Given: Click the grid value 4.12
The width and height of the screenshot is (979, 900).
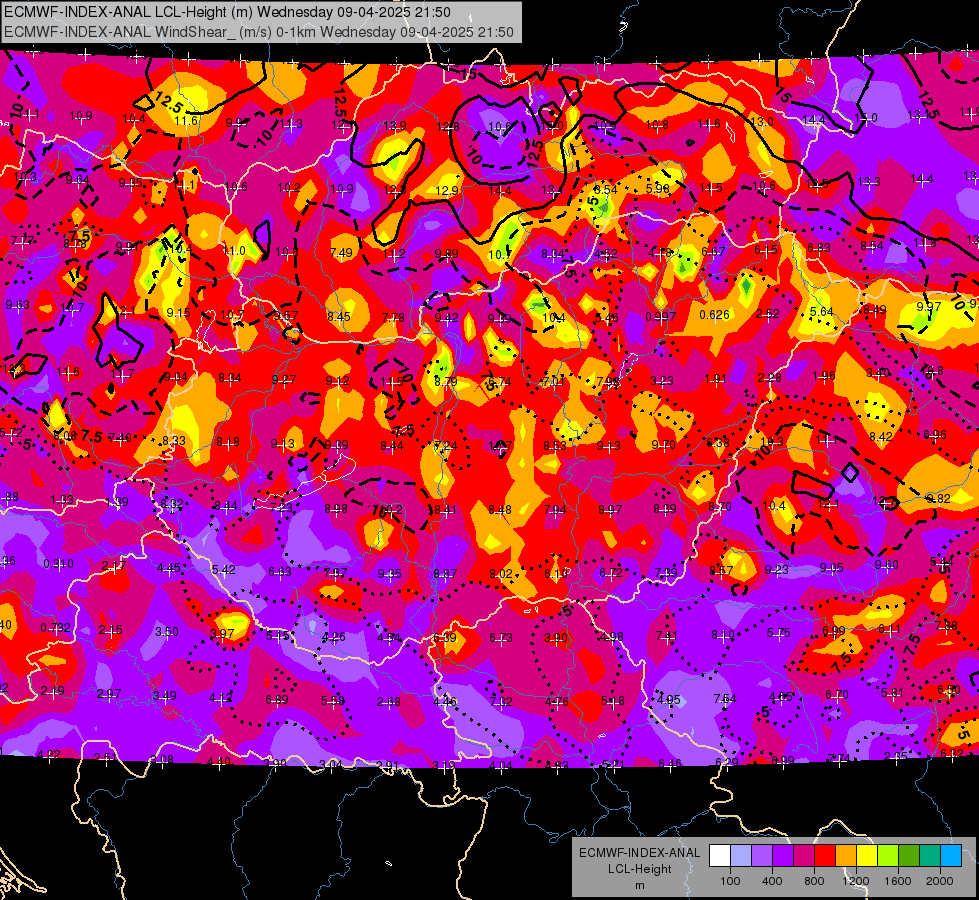Looking at the screenshot, I should tap(221, 698).
